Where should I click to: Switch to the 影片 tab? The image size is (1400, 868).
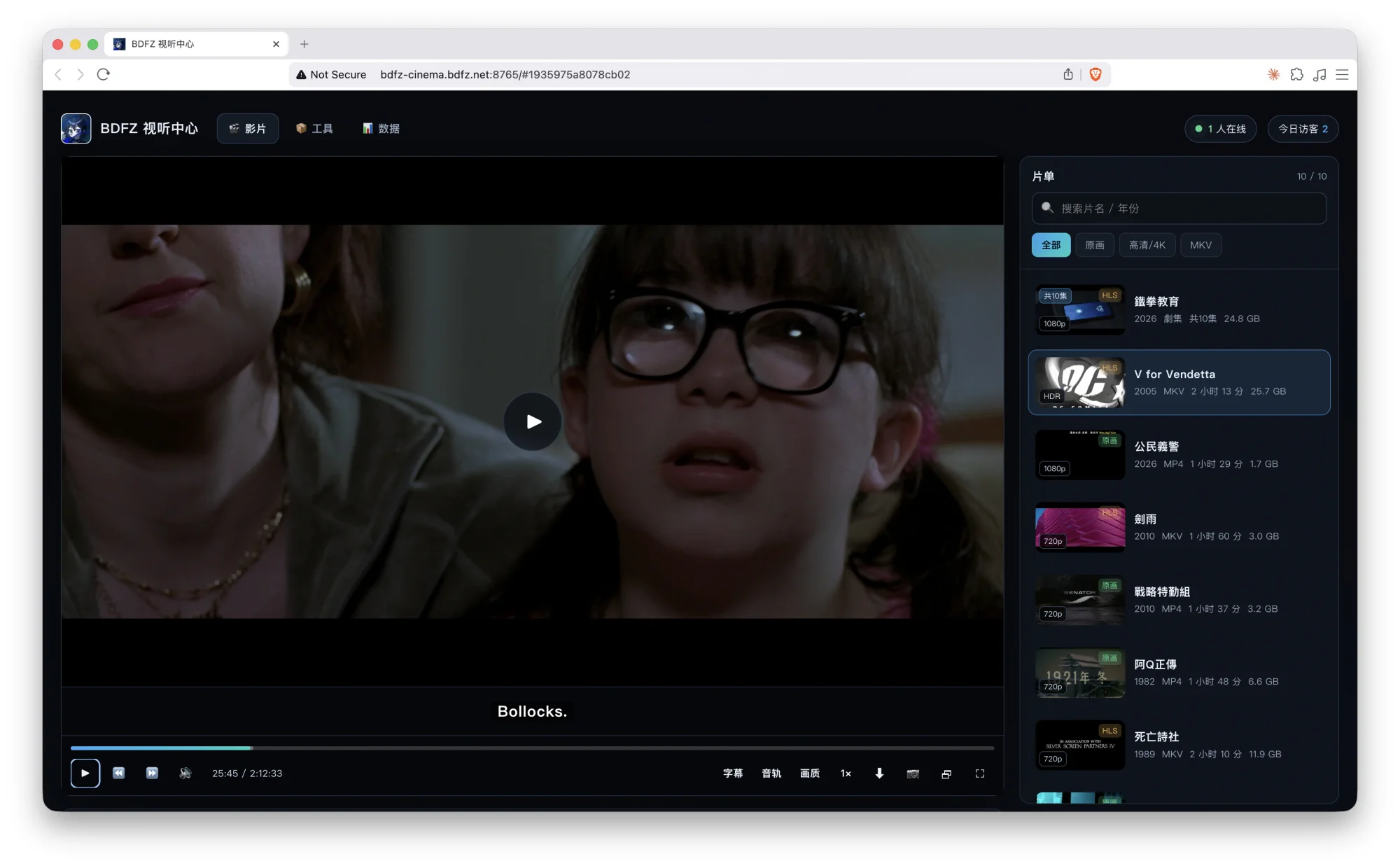pos(248,128)
